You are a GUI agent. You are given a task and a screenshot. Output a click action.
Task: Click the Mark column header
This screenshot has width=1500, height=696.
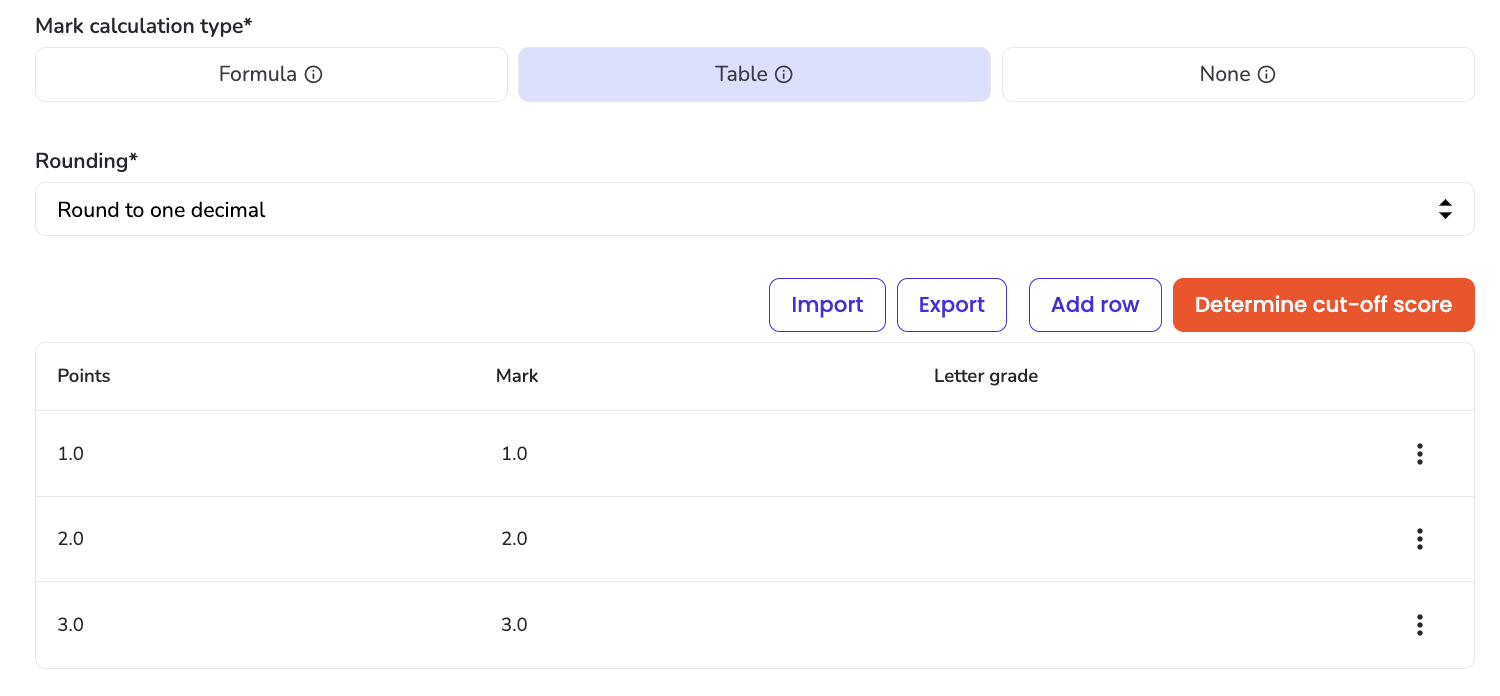[517, 376]
